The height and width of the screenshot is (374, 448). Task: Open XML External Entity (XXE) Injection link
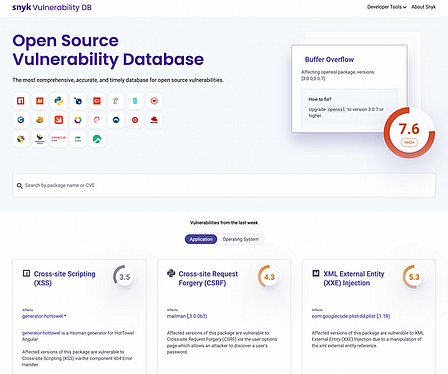click(354, 278)
